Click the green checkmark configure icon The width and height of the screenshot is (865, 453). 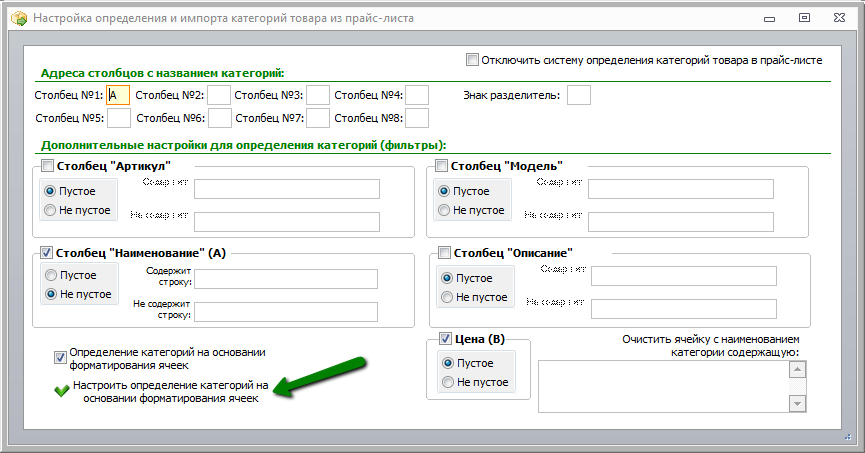pos(61,391)
